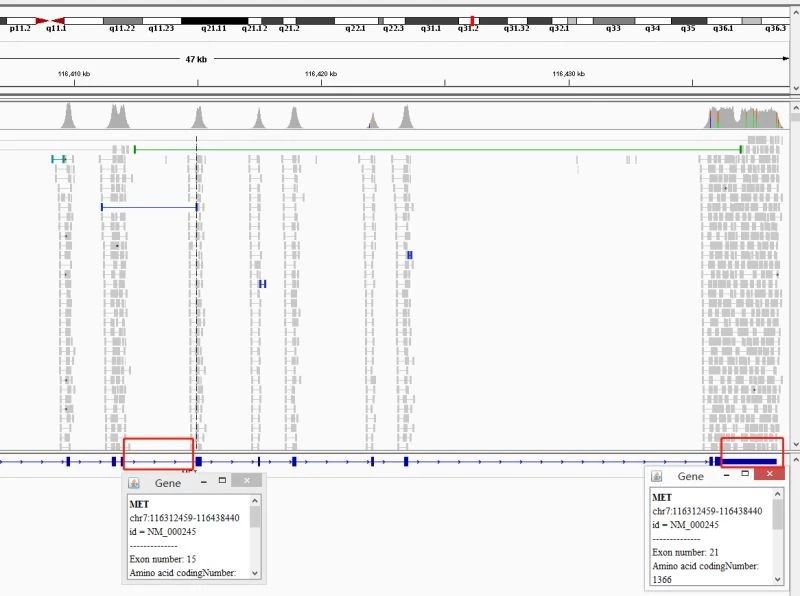Maximize the Gene popup showing exon number 15

(221, 481)
